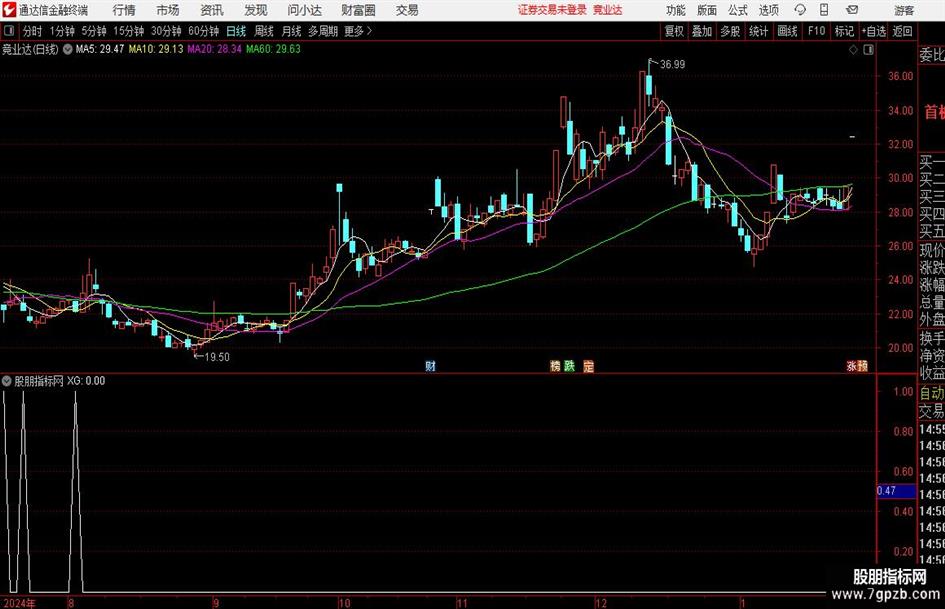Screen dimensions: 945x609
Task: Switch to 15分钟 period tab
Action: 129,31
